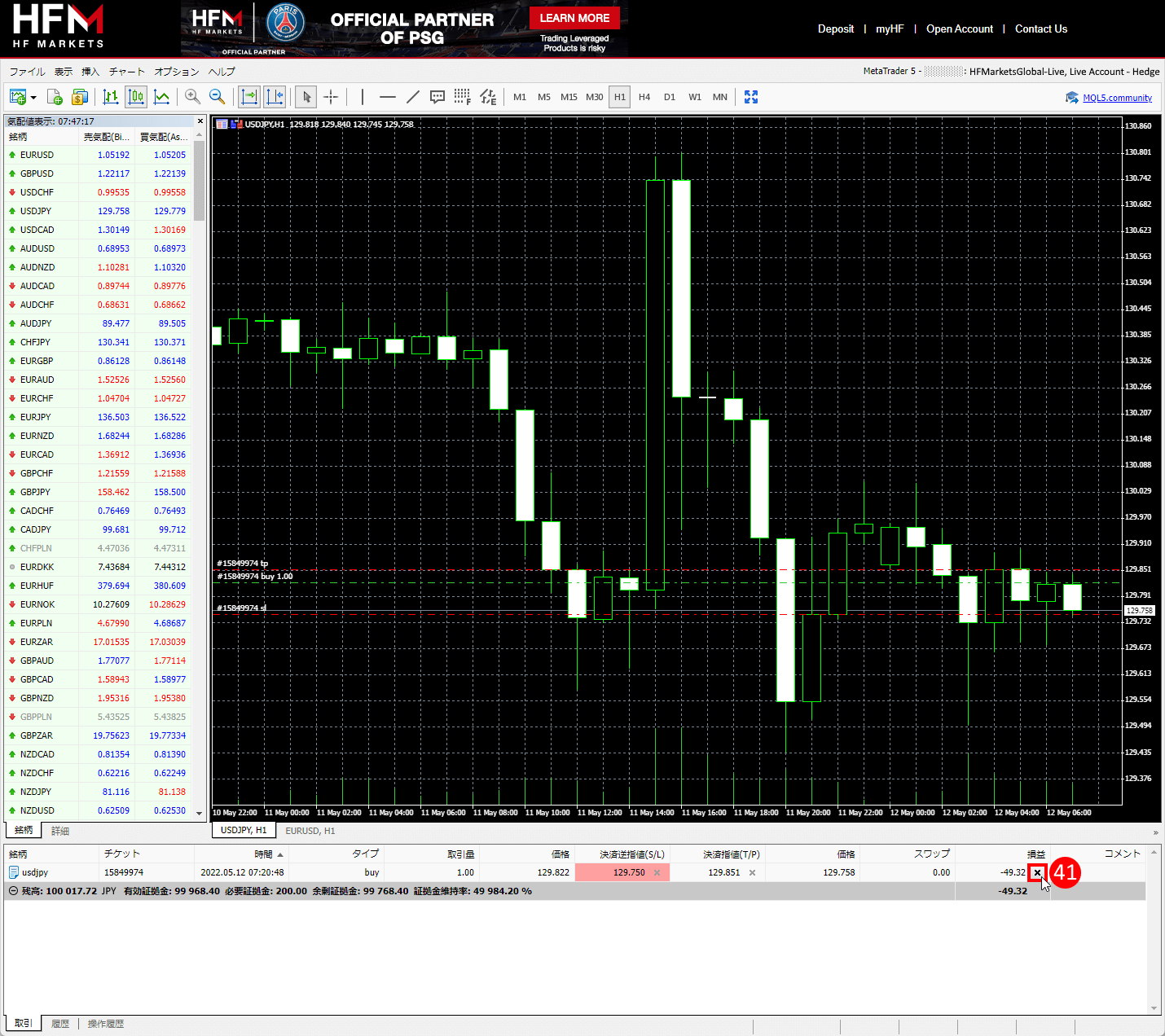Screen dimensions: 1165x1036
Task: Collapse the account balance summary row
Action: [13, 891]
